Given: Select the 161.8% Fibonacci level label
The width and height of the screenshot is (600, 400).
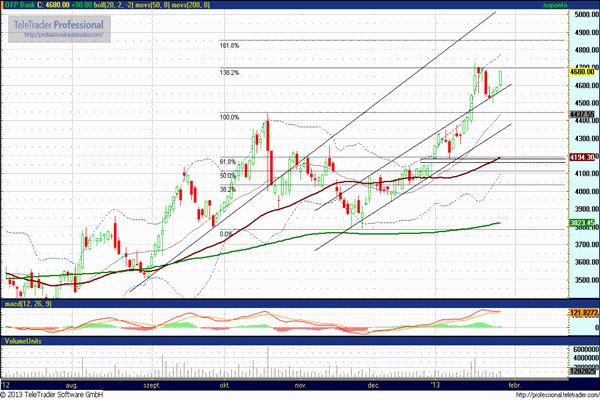Looking at the screenshot, I should pyautogui.click(x=229, y=46).
